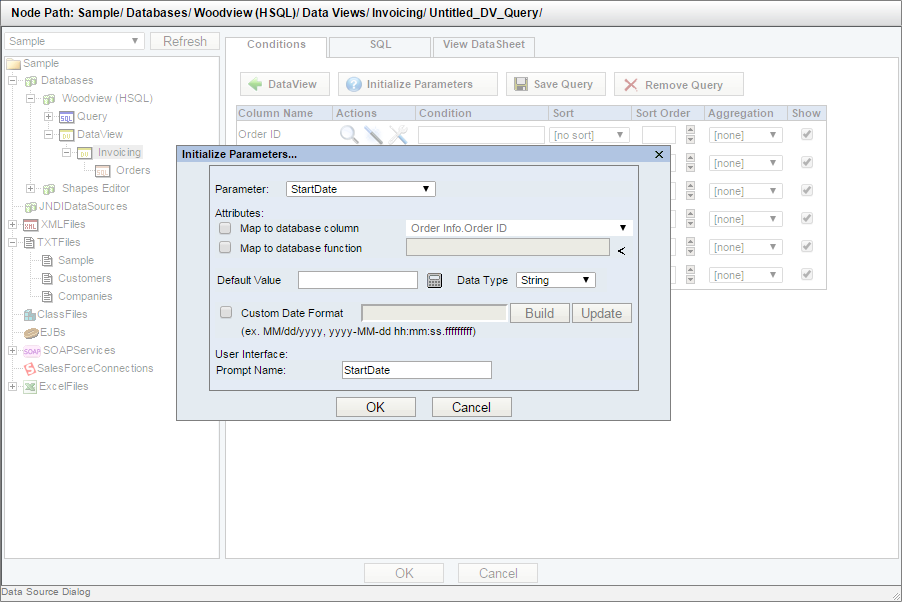Screen dimensions: 902x602
Task: Toggle the Custom Date Format checkbox
Action: click(x=225, y=313)
